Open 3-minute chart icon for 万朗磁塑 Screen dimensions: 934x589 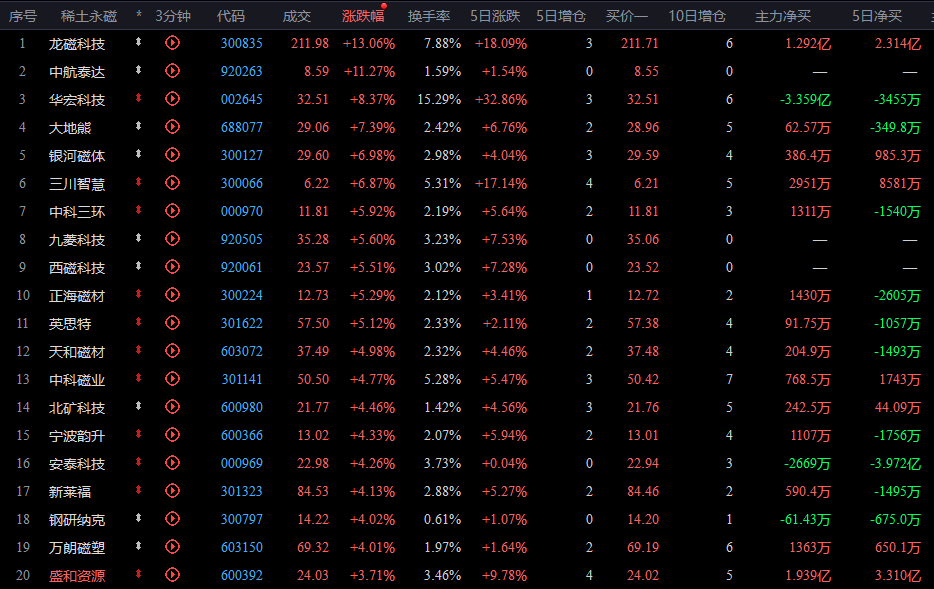pyautogui.click(x=172, y=547)
